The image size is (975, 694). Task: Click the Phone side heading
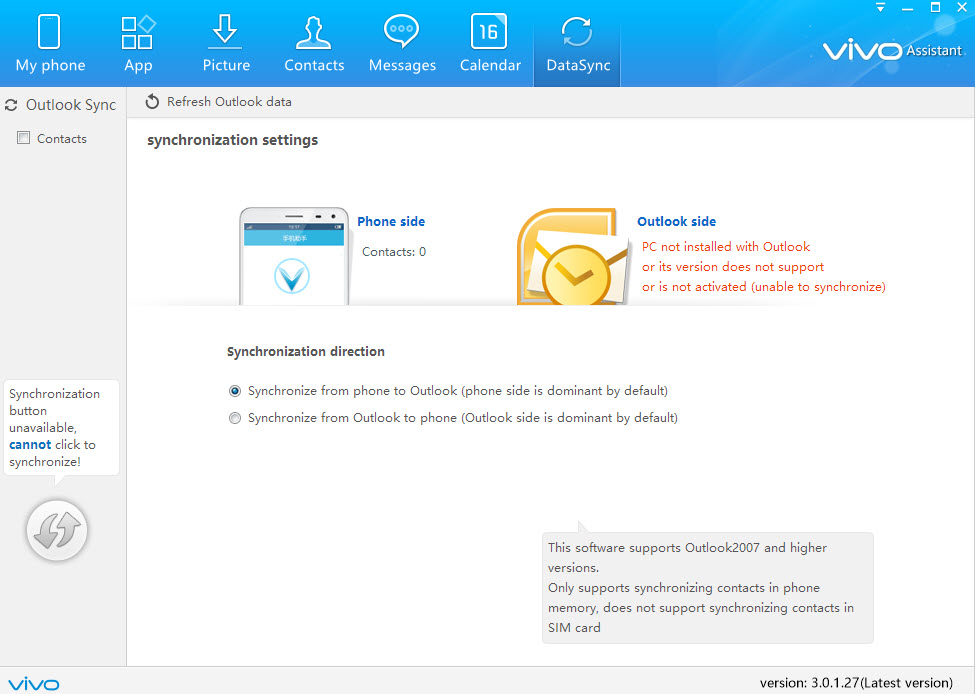pyautogui.click(x=391, y=222)
